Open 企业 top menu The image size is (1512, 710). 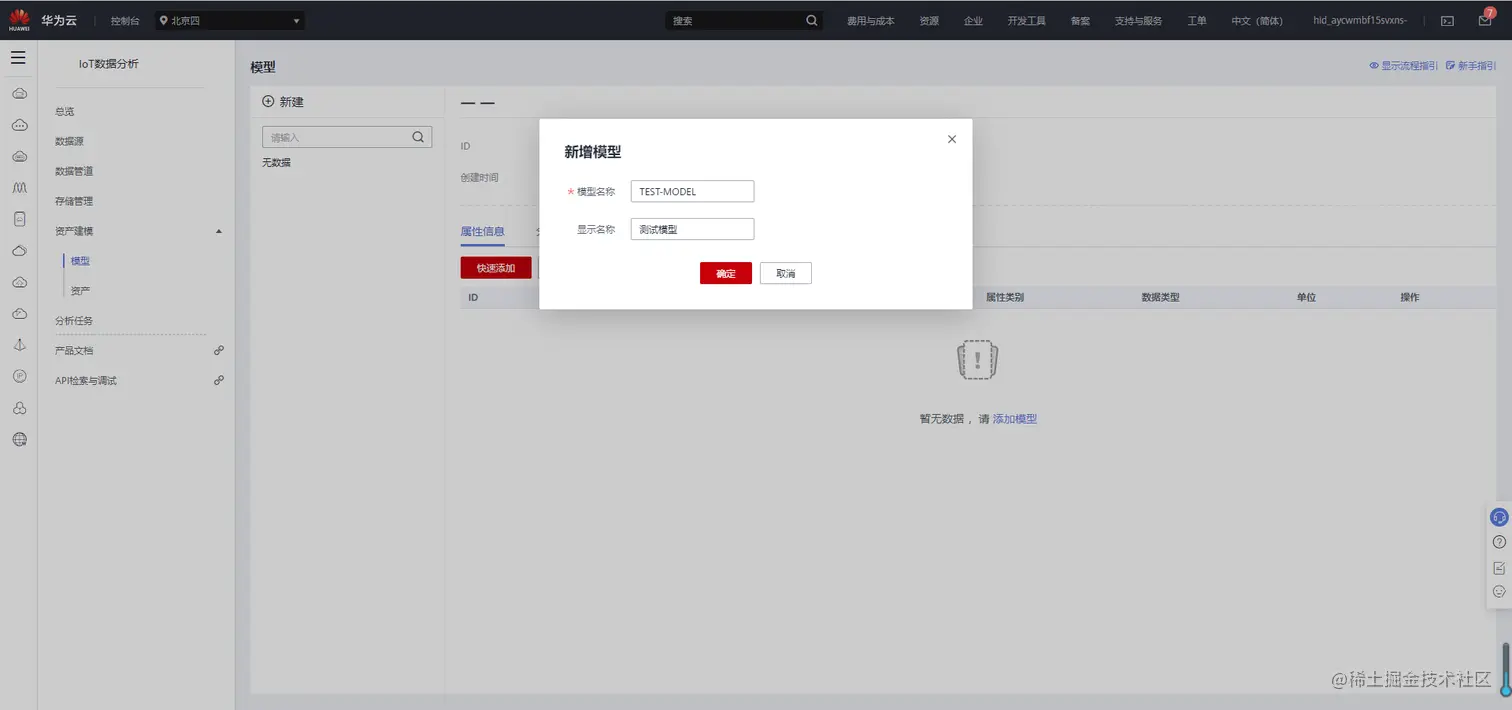(x=973, y=20)
